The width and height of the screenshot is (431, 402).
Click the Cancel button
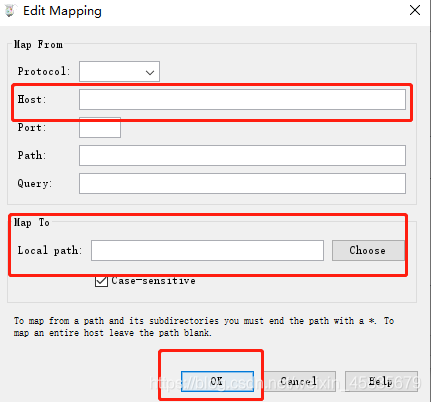point(298,381)
